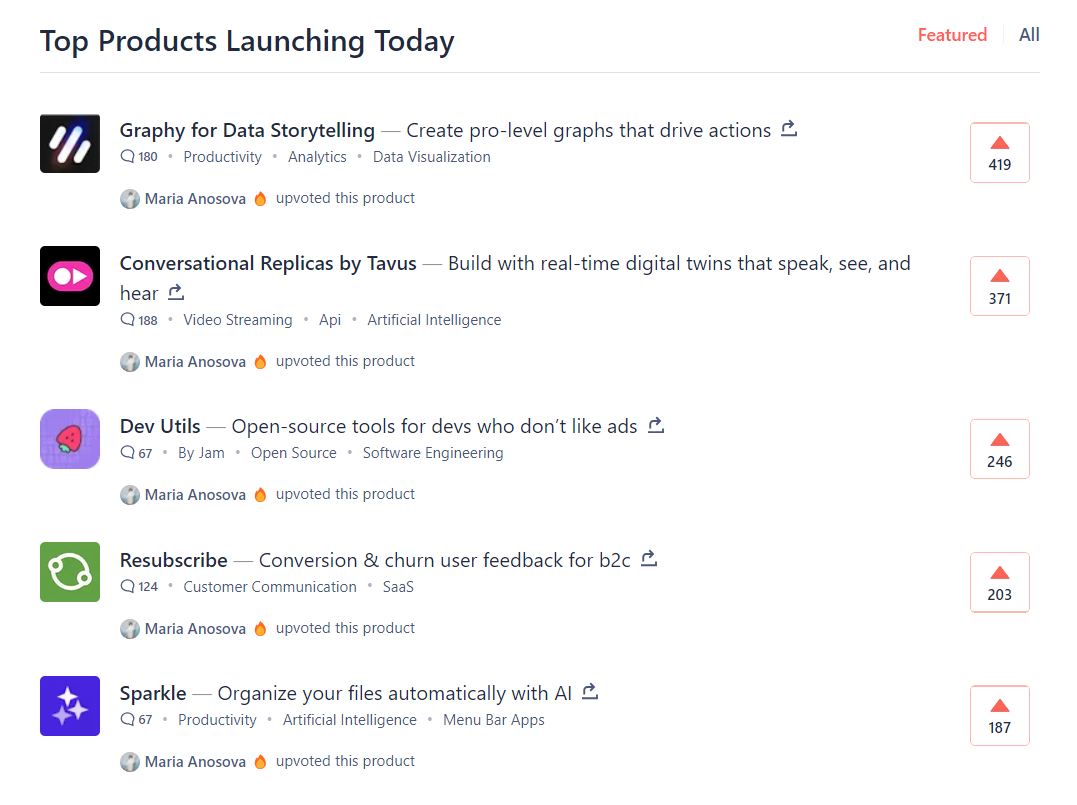Open Maria Anosova profile under Graphy

tap(195, 199)
